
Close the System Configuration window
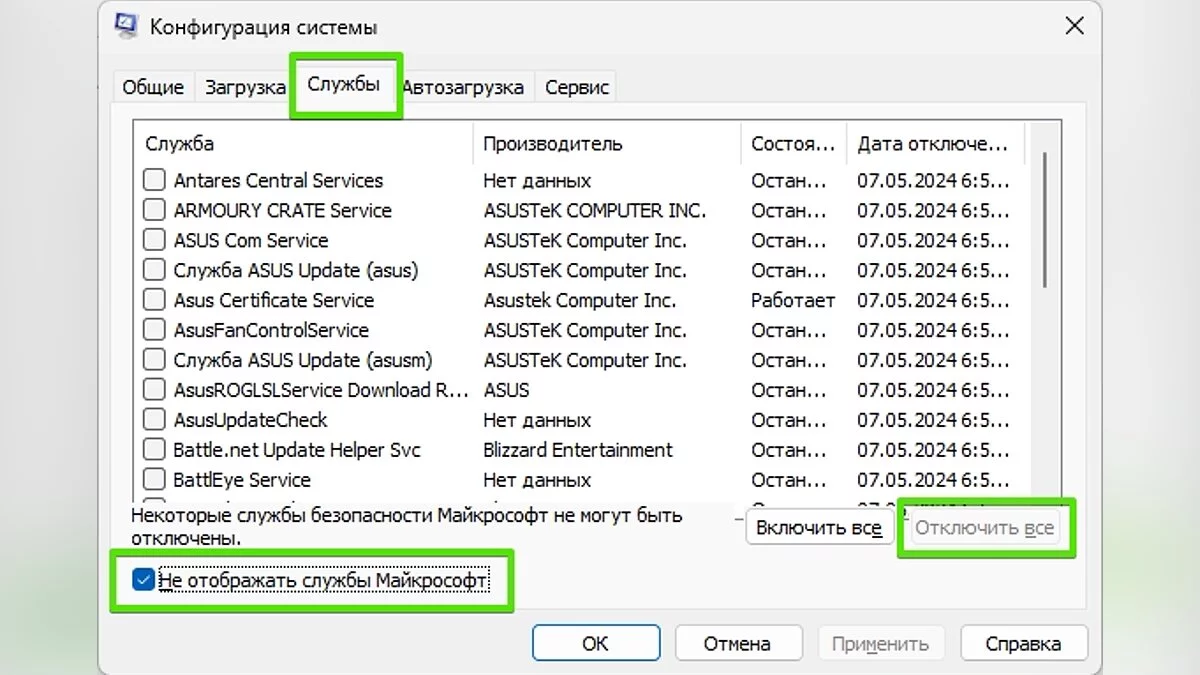1073,26
